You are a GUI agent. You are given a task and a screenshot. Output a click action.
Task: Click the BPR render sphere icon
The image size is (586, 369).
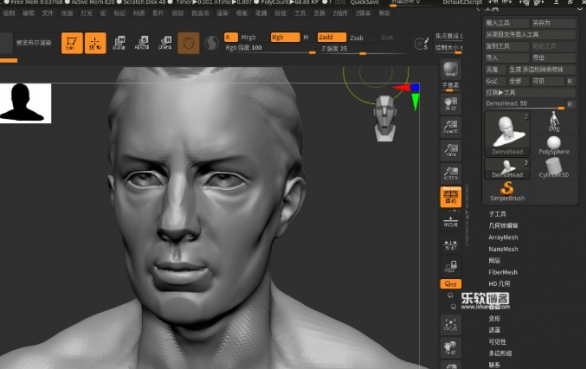pos(450,69)
